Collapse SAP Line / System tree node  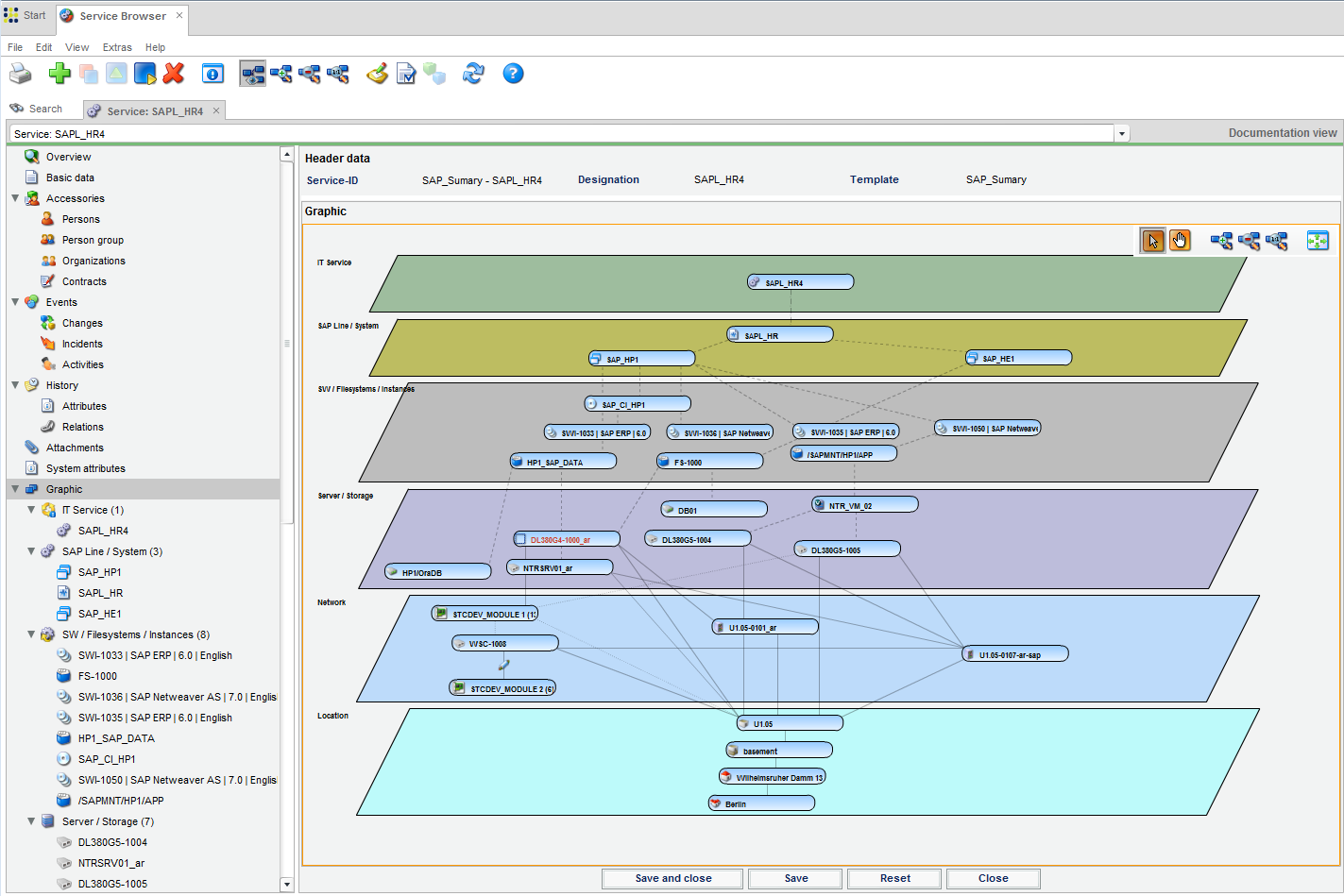(31, 551)
